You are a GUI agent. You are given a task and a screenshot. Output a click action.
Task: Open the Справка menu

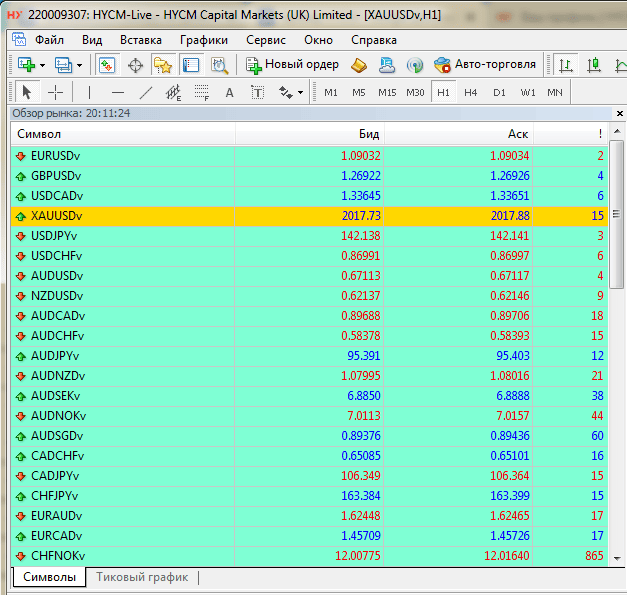(374, 40)
